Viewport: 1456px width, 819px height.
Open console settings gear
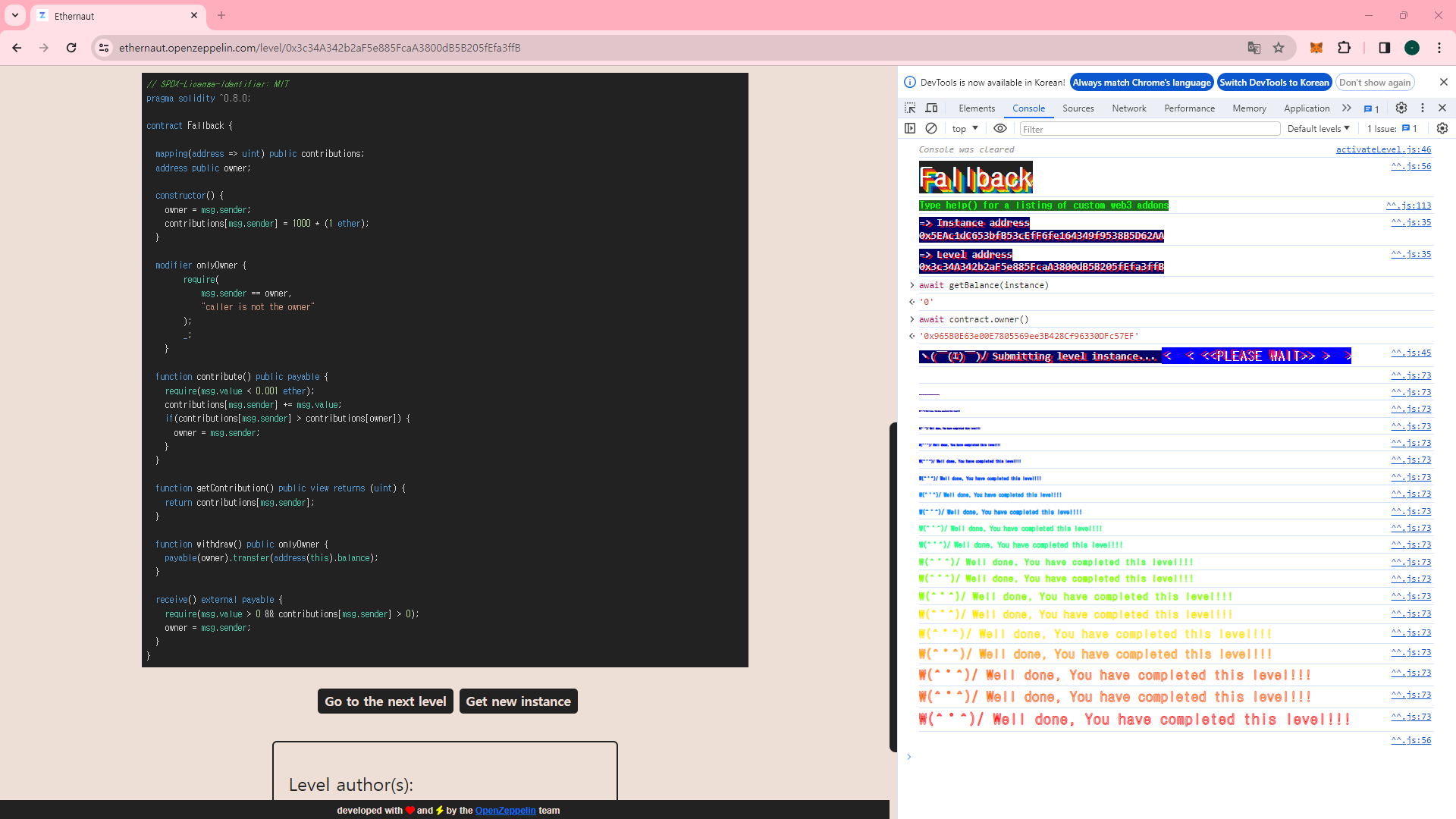(x=1442, y=129)
